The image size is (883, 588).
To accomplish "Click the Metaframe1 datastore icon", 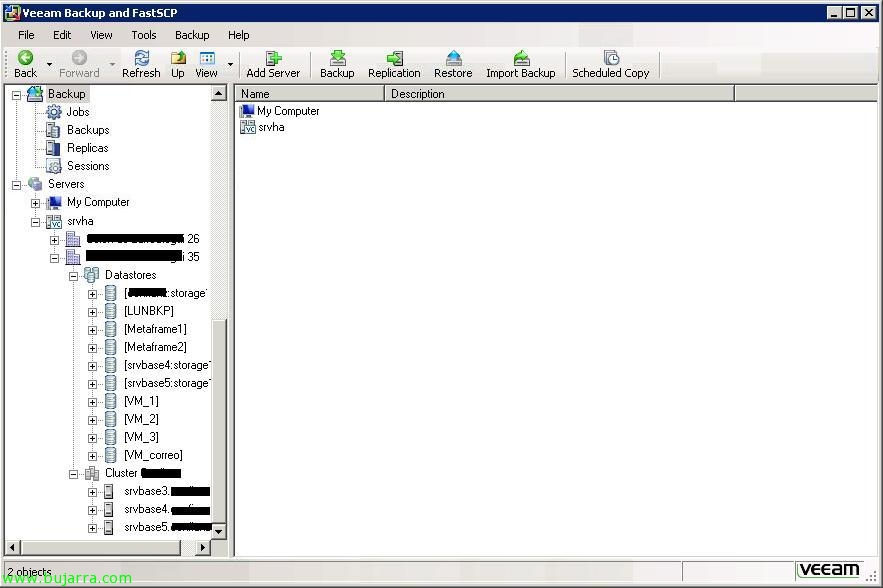I will [110, 329].
